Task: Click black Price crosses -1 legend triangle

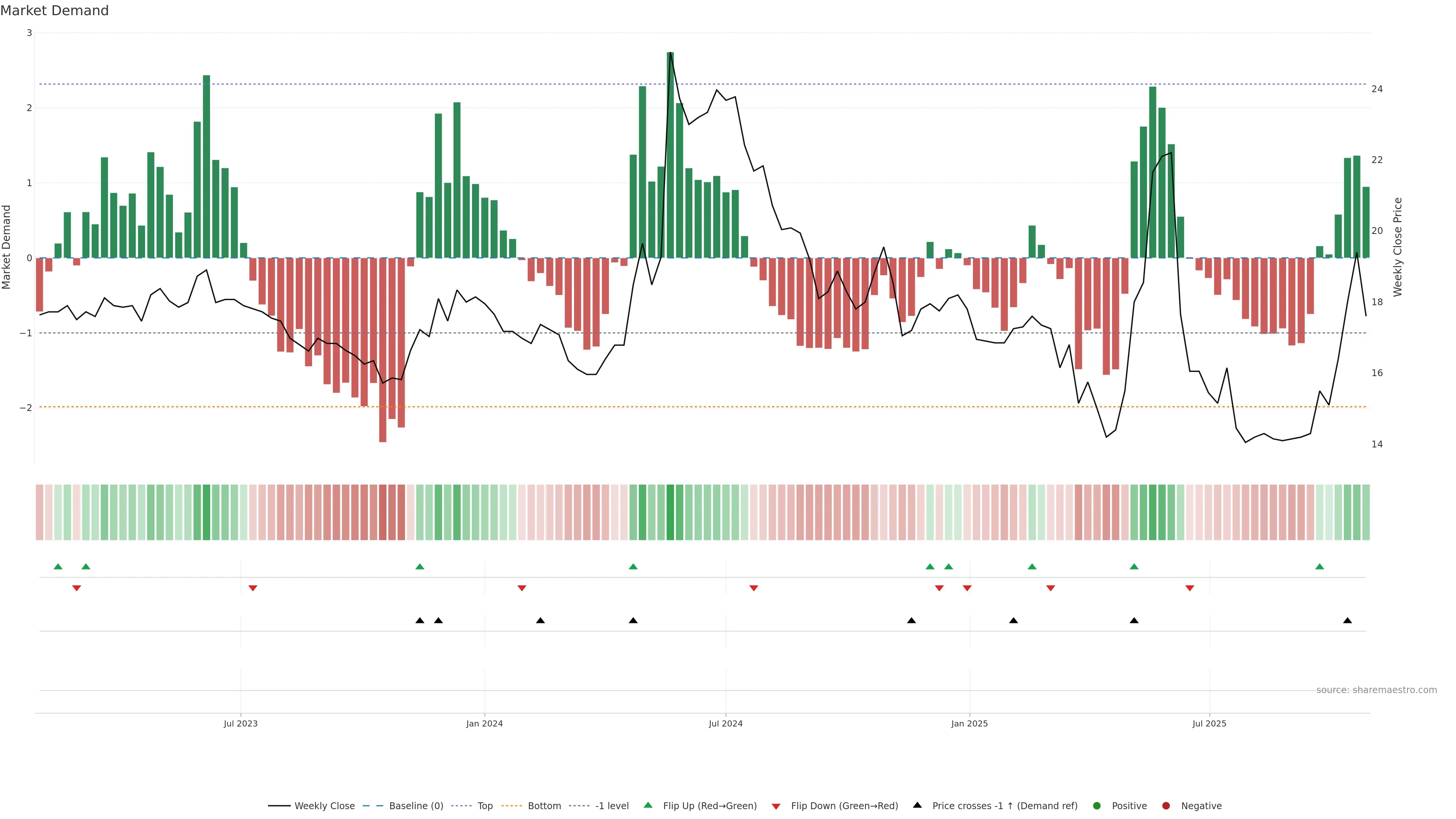Action: click(917, 805)
